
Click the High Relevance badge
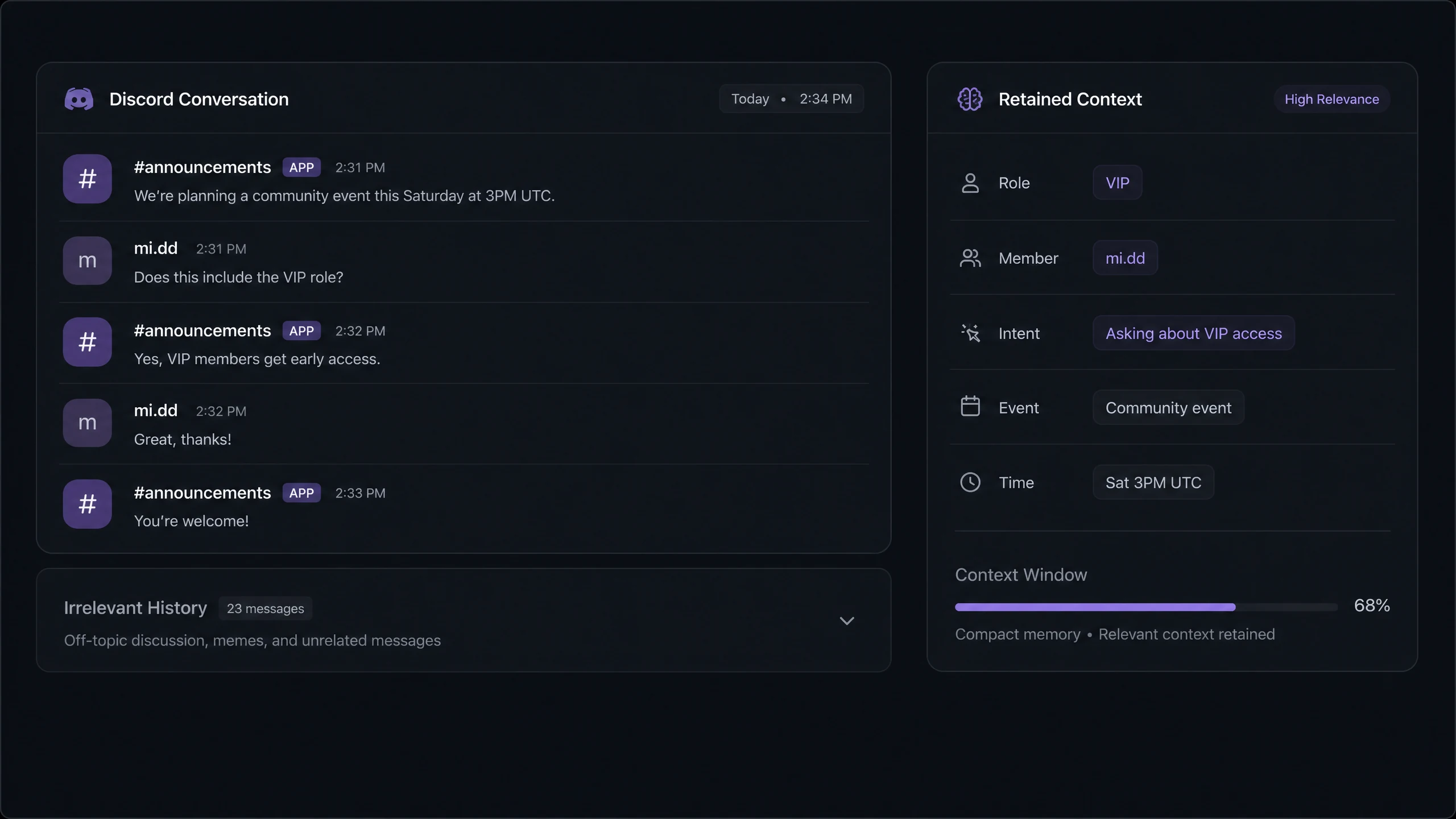coord(1331,99)
